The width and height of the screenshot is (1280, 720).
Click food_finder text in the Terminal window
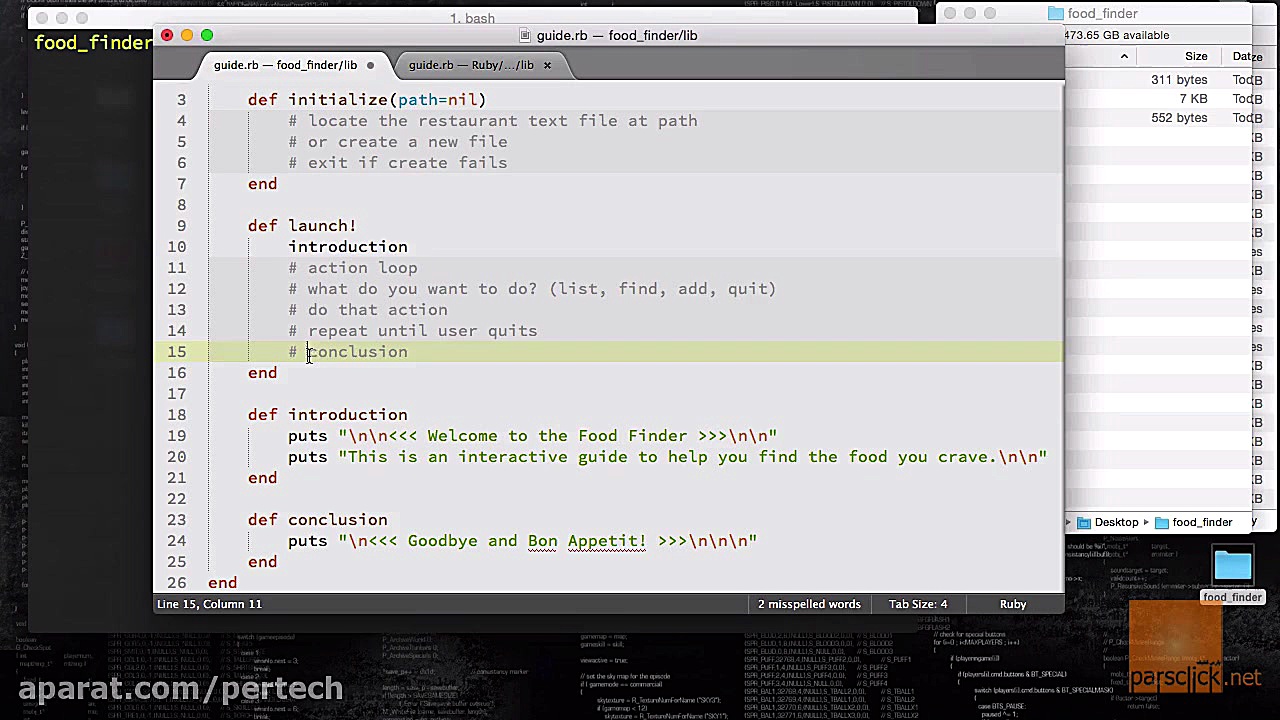pyautogui.click(x=93, y=43)
